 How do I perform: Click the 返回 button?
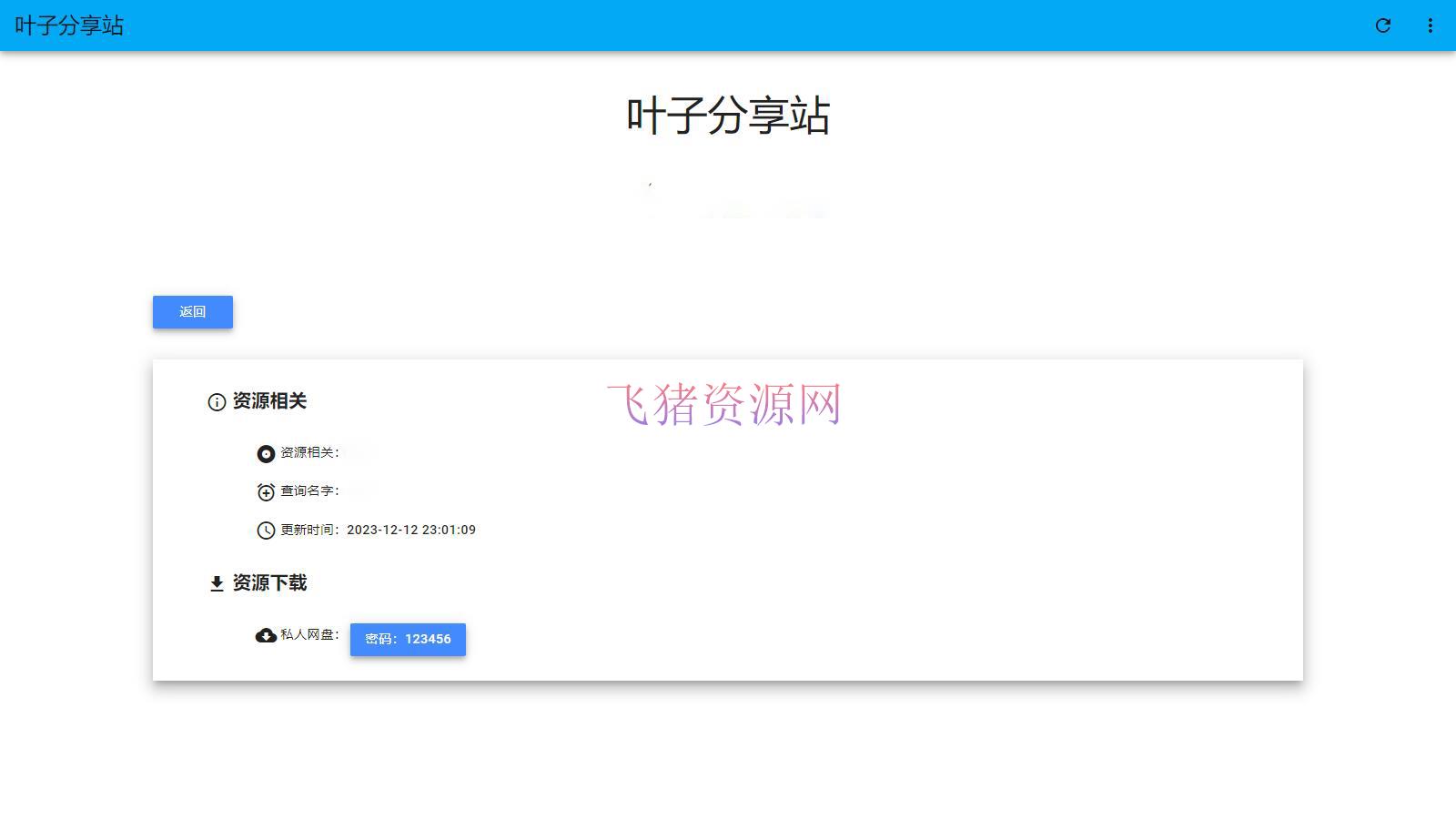click(x=192, y=312)
